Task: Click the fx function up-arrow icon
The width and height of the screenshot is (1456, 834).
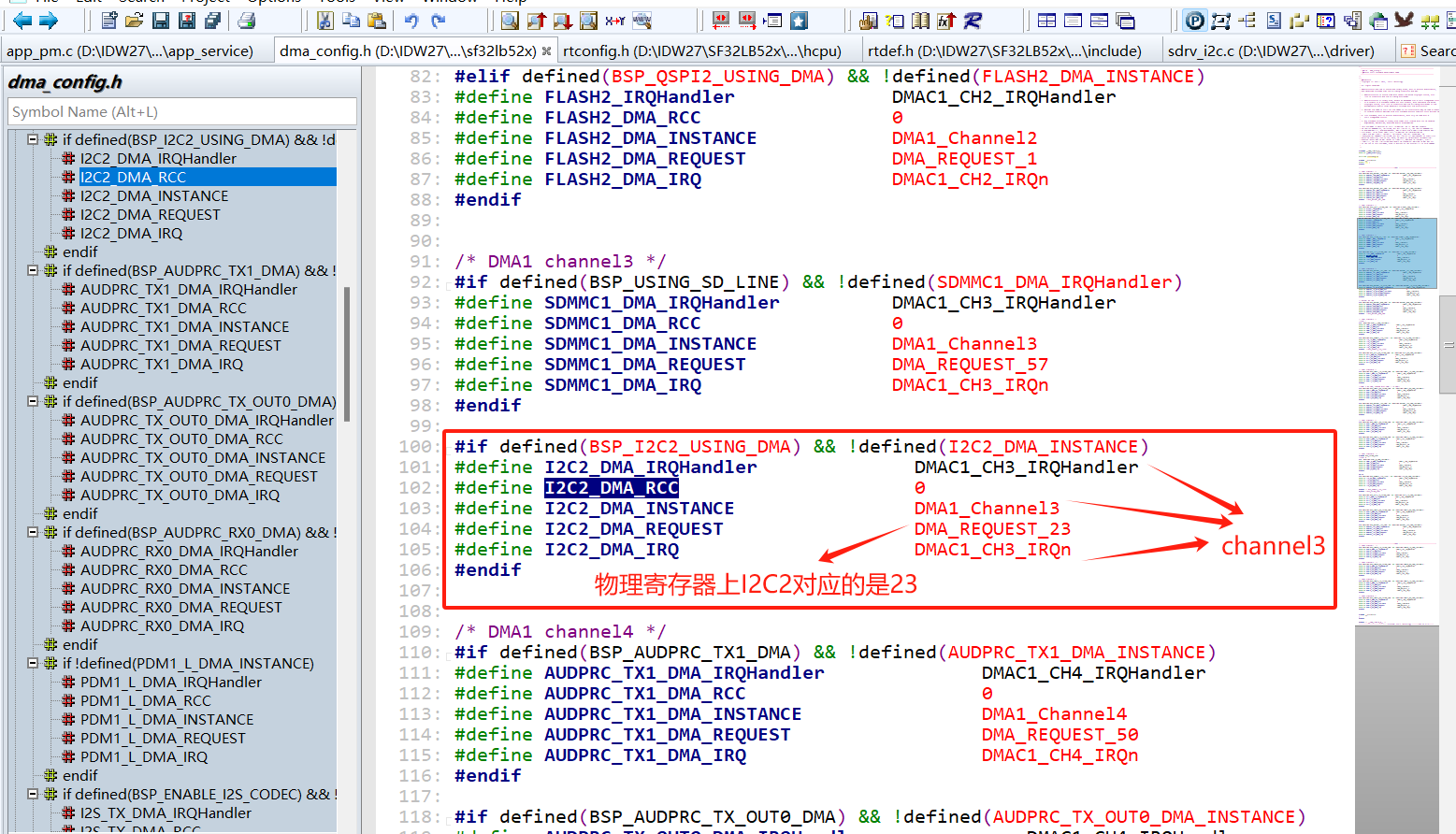Action: [946, 20]
